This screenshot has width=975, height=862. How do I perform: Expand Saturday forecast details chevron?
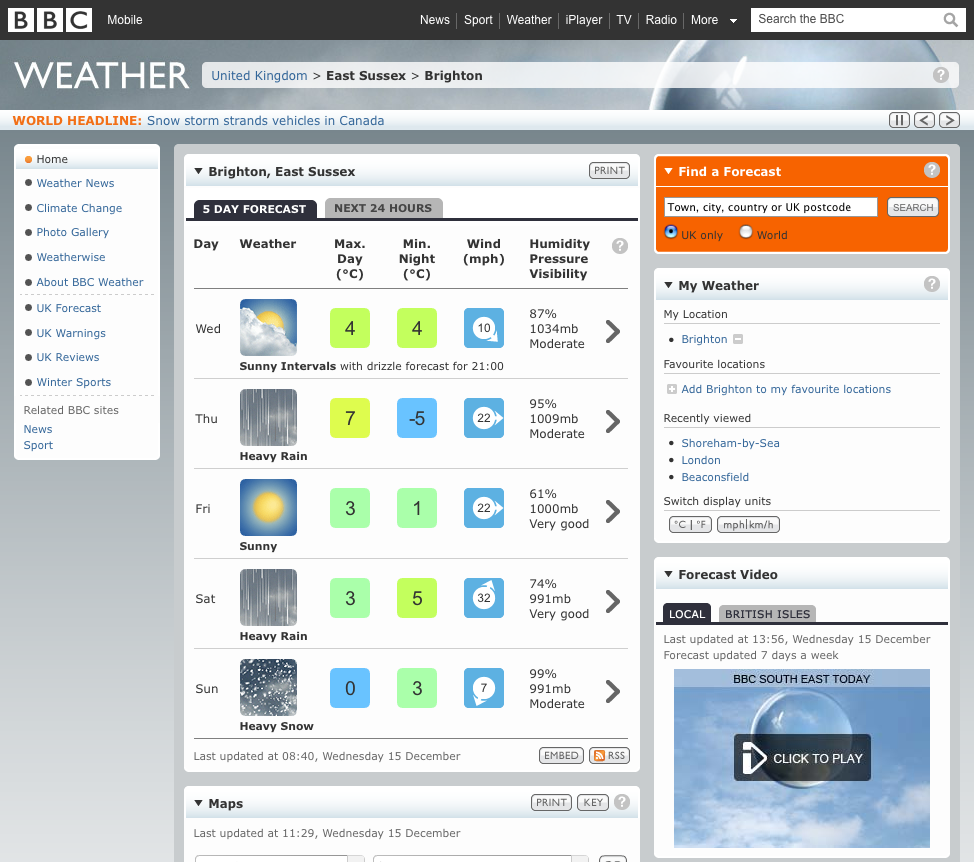[612, 601]
